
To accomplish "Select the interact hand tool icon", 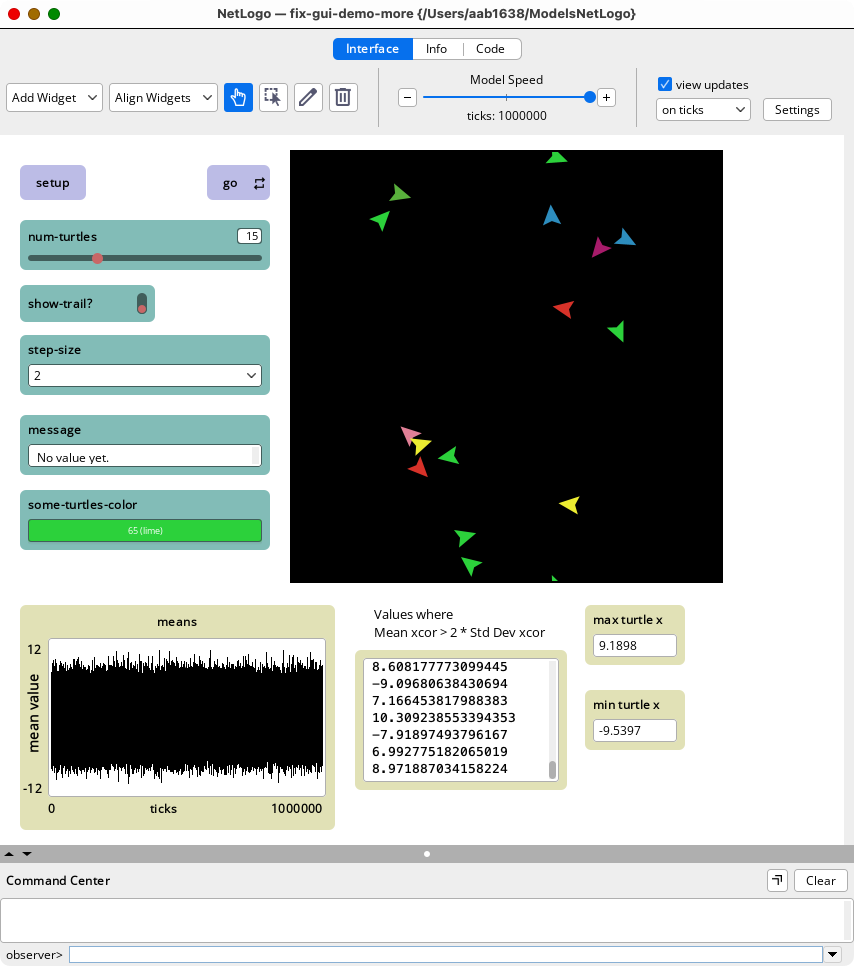I will tap(238, 97).
